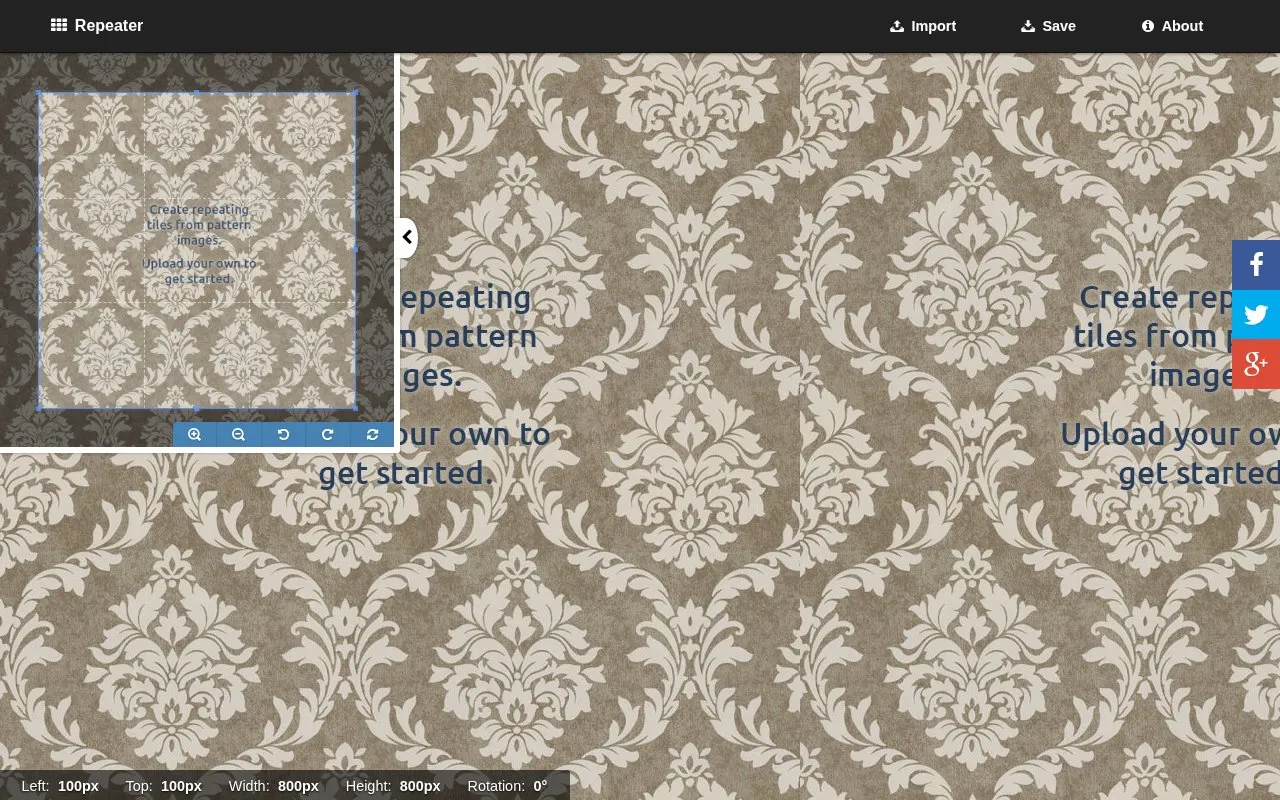Go to the Repeater home logo
Image resolution: width=1280 pixels, height=800 pixels.
click(97, 26)
